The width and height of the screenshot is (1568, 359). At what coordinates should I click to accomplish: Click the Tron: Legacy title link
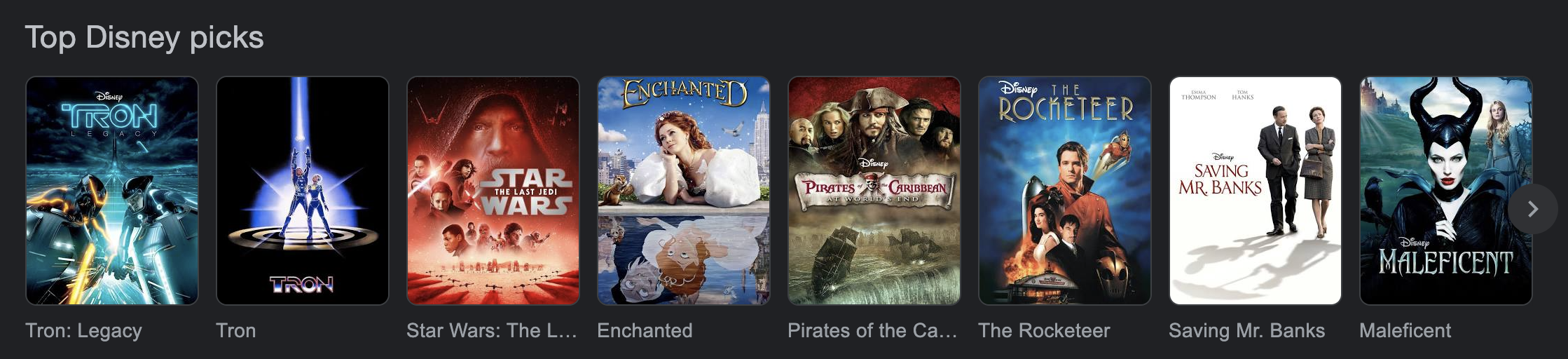point(83,330)
